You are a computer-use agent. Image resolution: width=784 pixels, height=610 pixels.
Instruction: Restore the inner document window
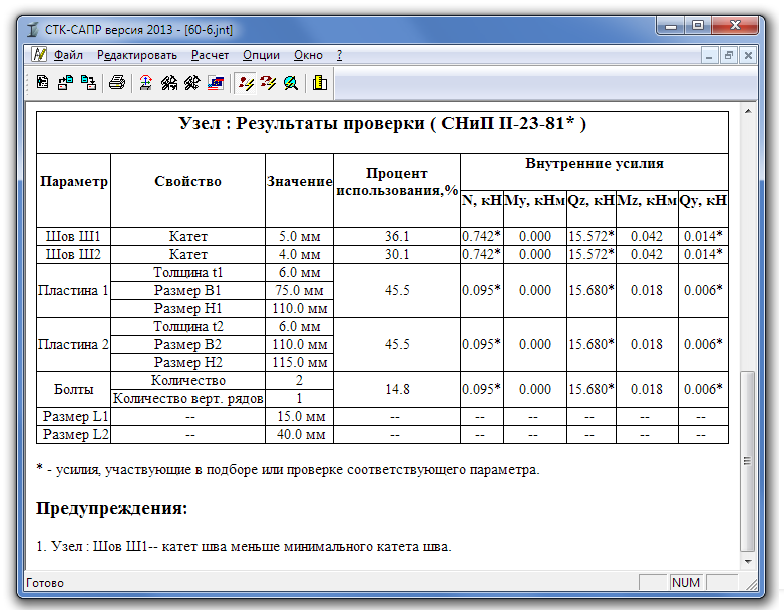tap(728, 55)
